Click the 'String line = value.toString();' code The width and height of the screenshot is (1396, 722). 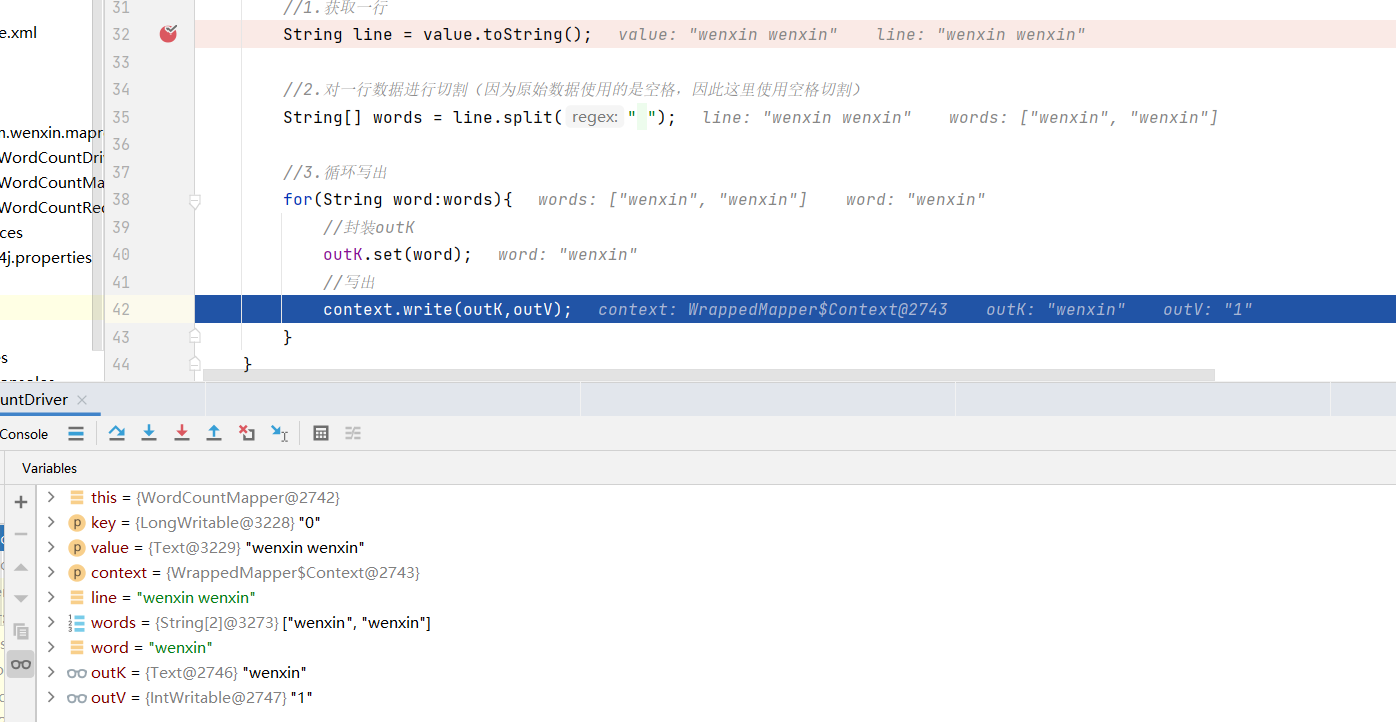tap(437, 34)
